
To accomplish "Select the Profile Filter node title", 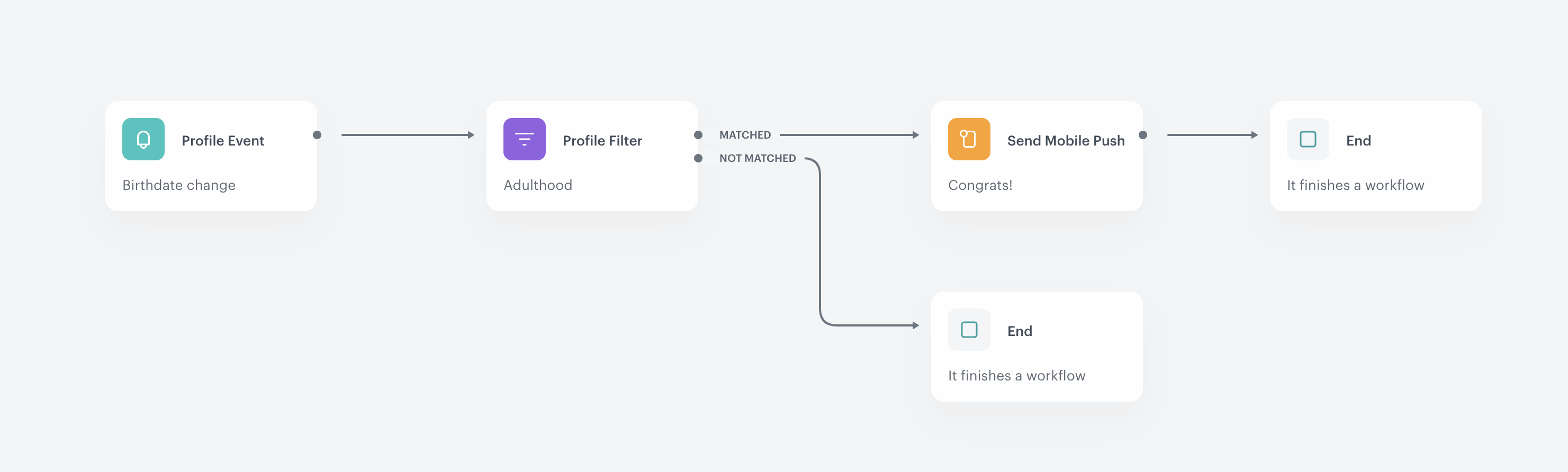I will [602, 141].
